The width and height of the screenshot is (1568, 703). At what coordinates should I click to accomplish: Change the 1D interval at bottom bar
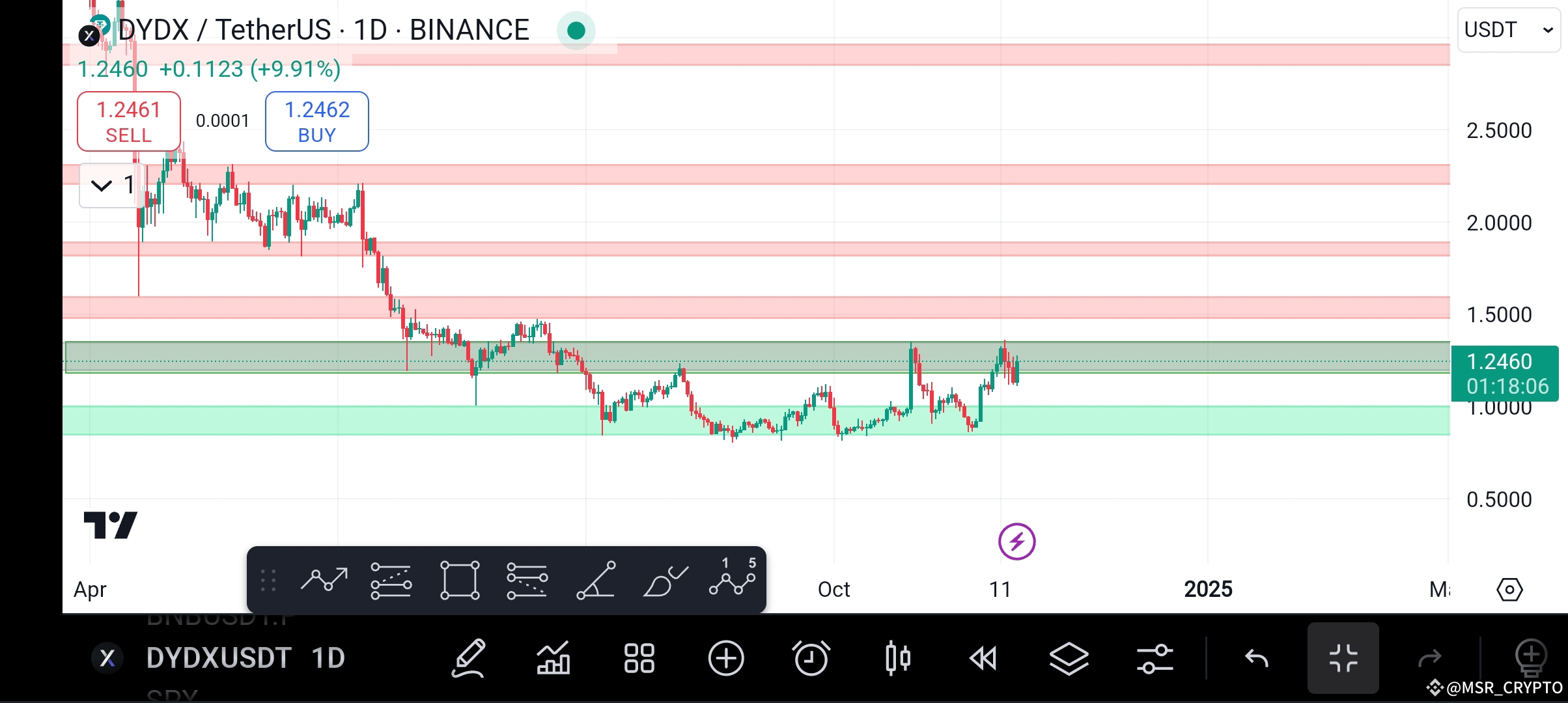click(x=328, y=658)
